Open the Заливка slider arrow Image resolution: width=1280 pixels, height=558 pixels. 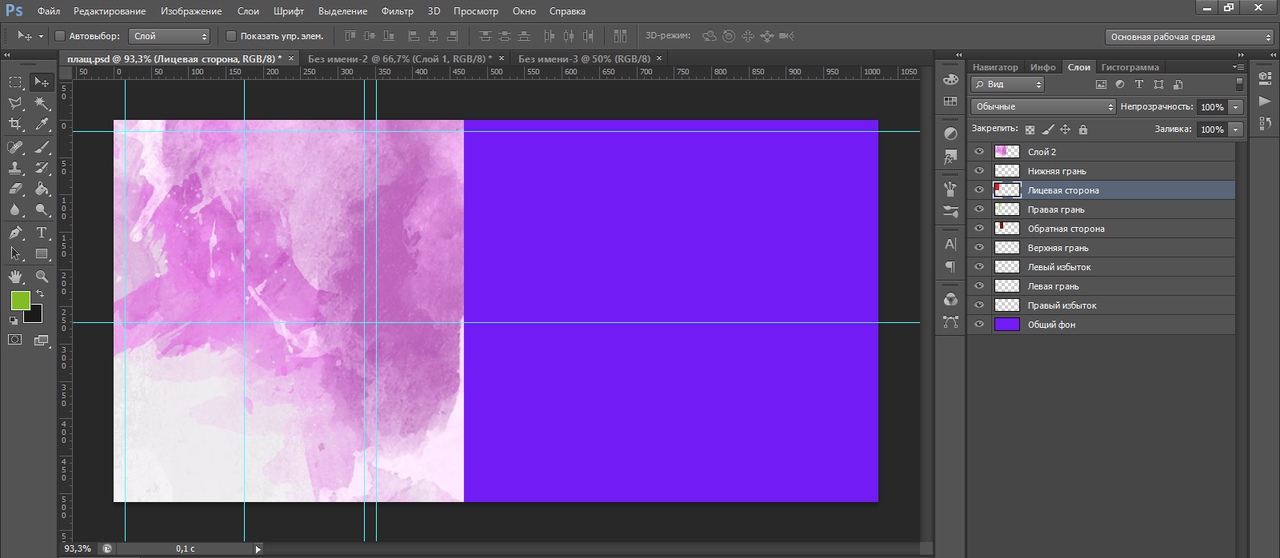(1237, 129)
